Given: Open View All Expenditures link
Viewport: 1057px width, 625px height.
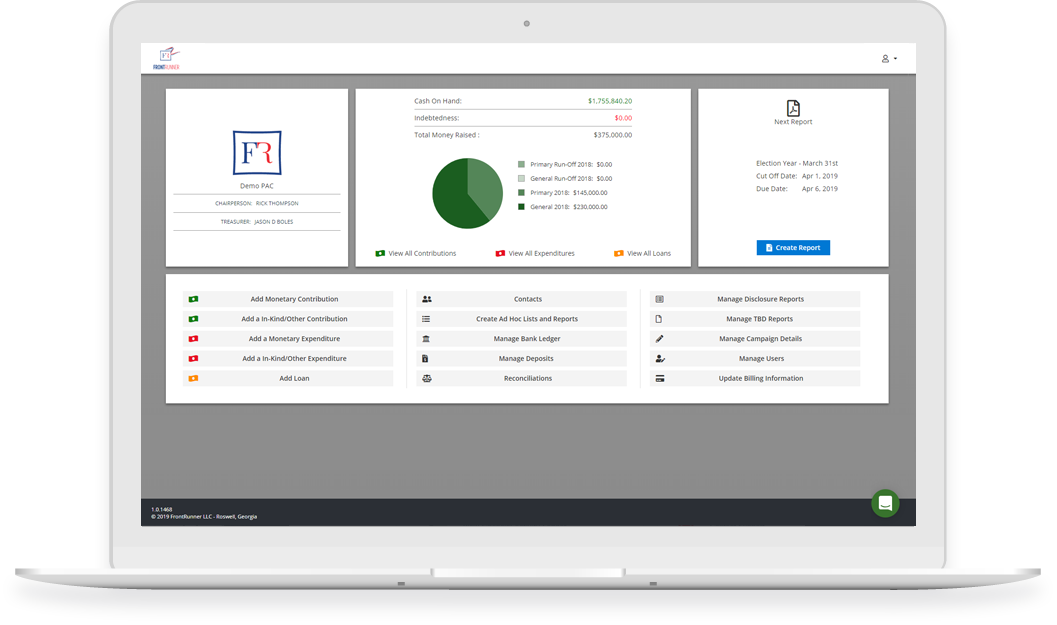Looking at the screenshot, I should pyautogui.click(x=541, y=254).
